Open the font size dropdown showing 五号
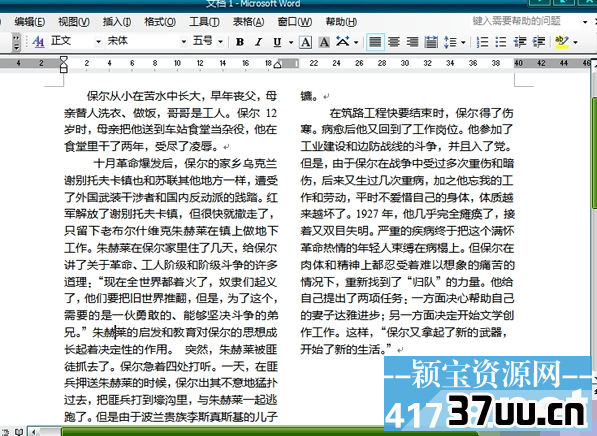Viewport: 597px width, 436px height. click(220, 42)
